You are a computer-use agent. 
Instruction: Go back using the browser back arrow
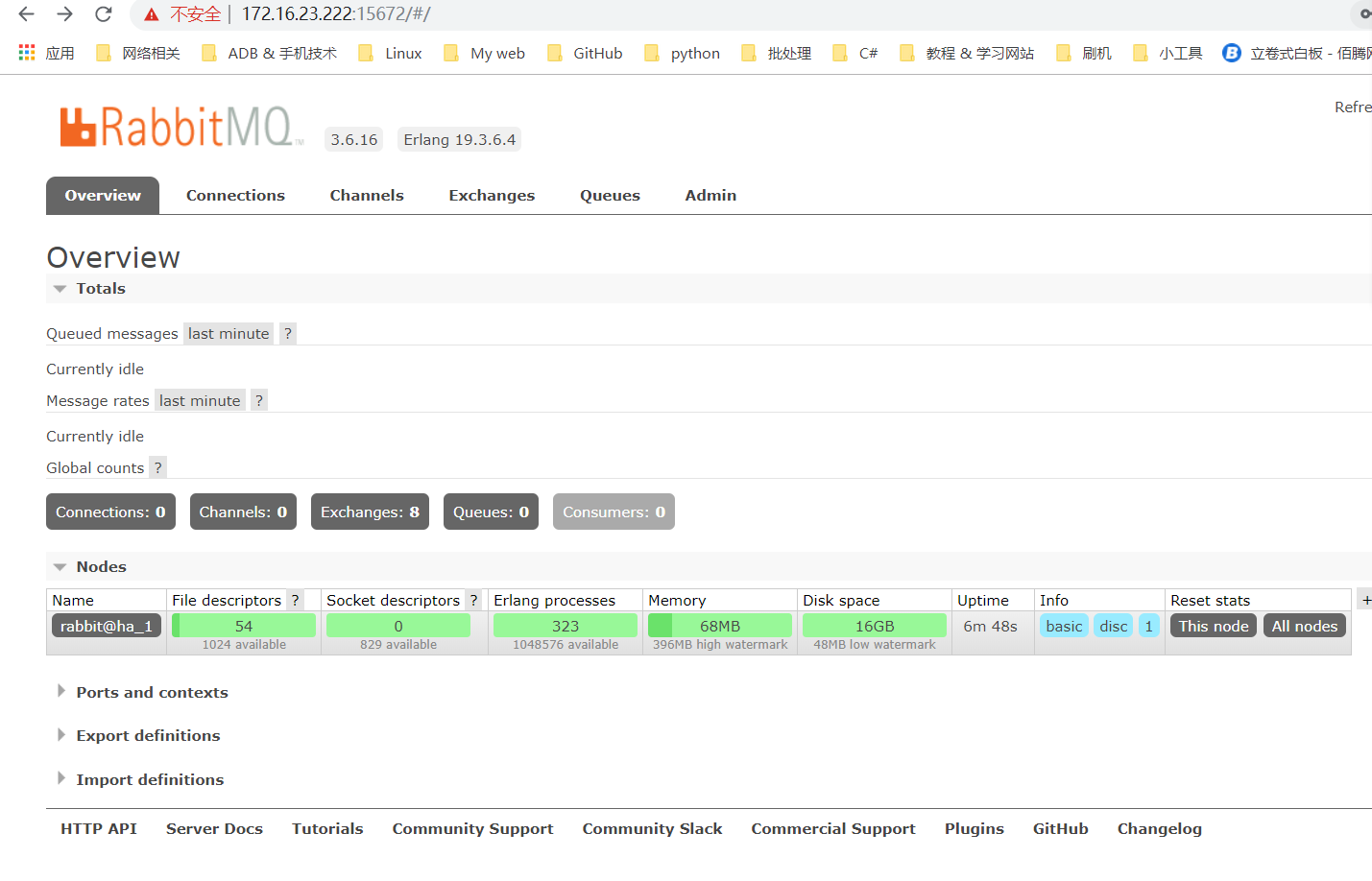pyautogui.click(x=26, y=14)
